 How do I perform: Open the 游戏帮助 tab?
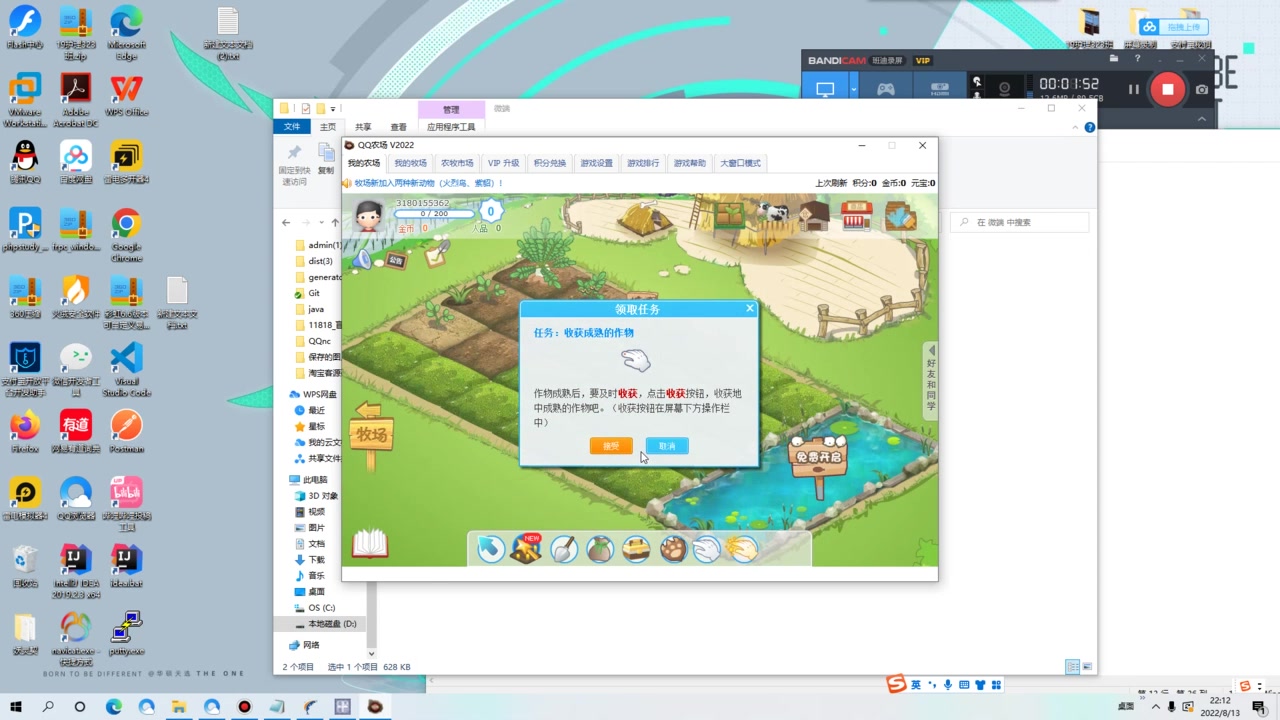pyautogui.click(x=690, y=163)
